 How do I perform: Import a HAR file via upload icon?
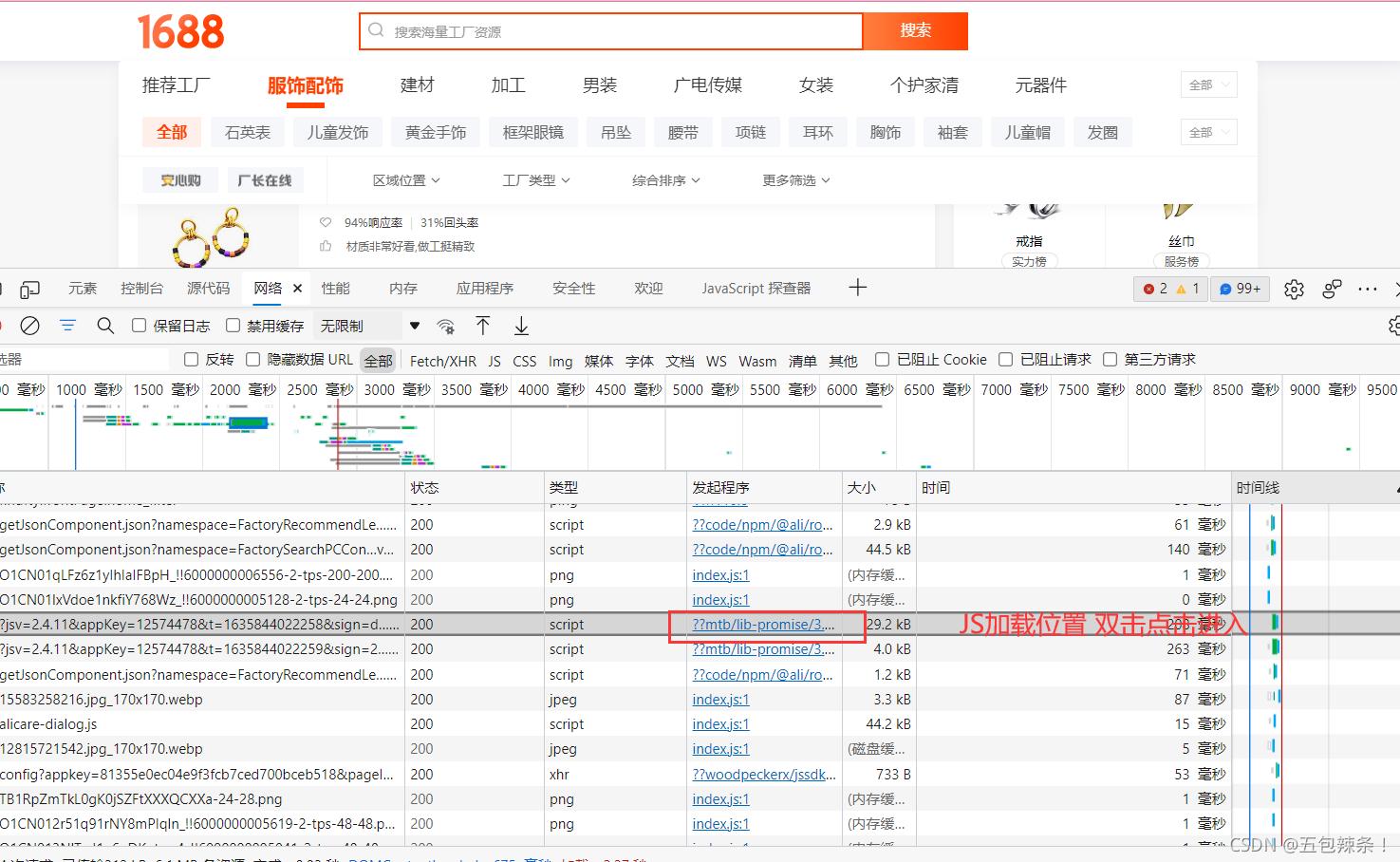coord(483,326)
